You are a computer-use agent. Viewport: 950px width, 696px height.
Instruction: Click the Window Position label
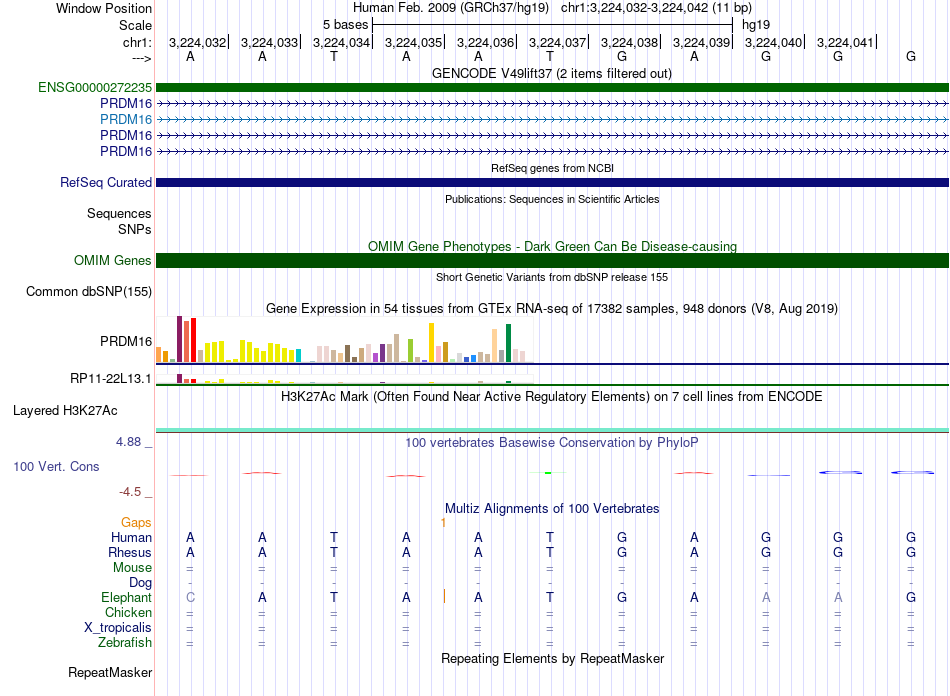[104, 8]
